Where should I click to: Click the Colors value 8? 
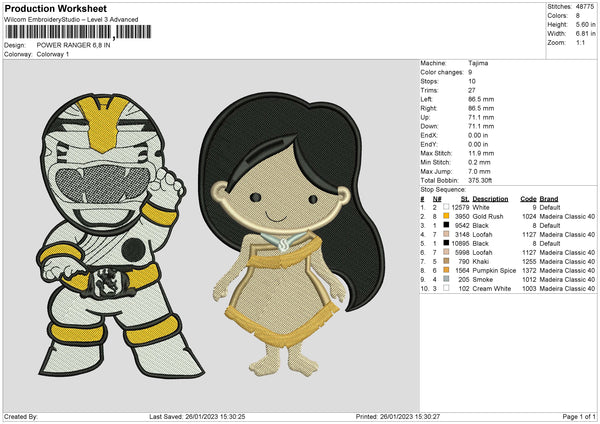pos(577,16)
